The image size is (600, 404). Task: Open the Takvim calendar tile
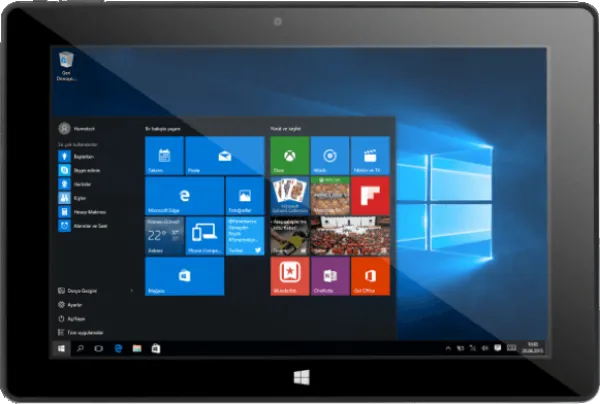click(164, 155)
